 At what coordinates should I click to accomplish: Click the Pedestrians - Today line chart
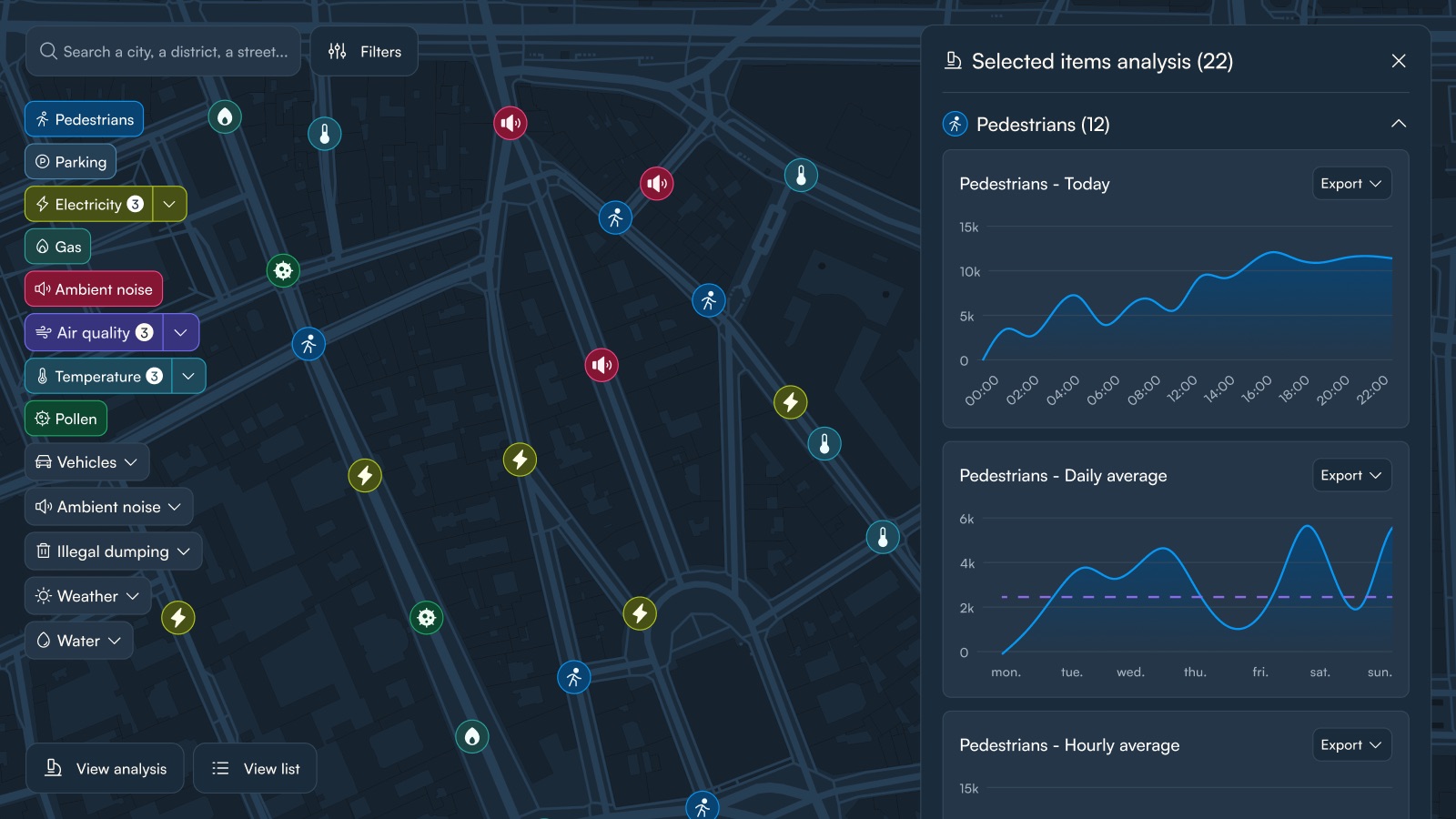[x=1176, y=314]
